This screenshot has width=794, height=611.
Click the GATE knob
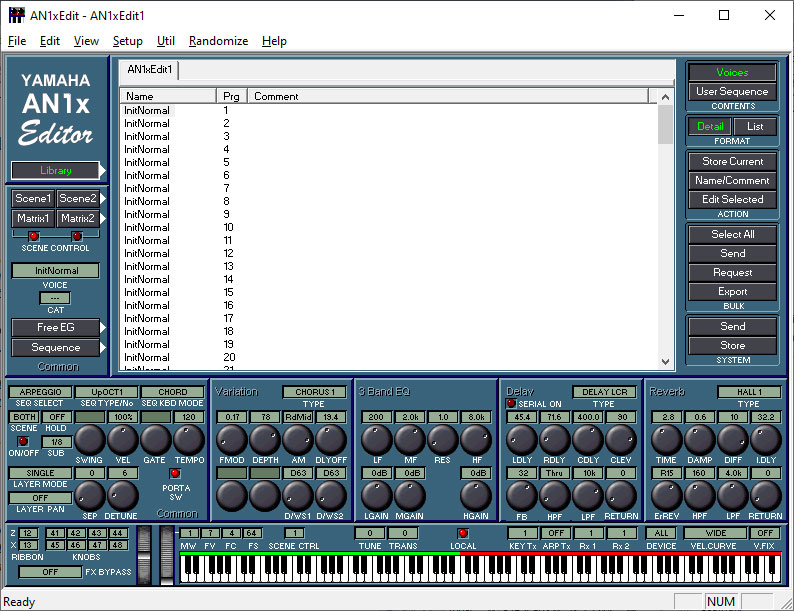[x=155, y=439]
